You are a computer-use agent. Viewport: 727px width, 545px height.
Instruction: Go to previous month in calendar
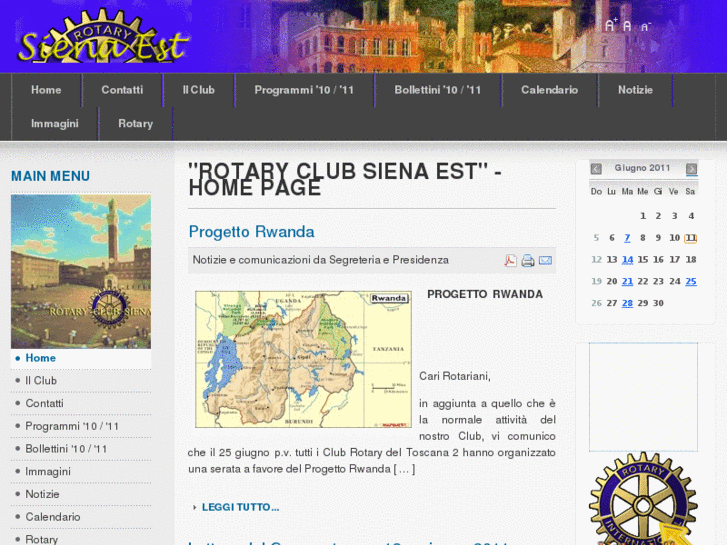(596, 168)
